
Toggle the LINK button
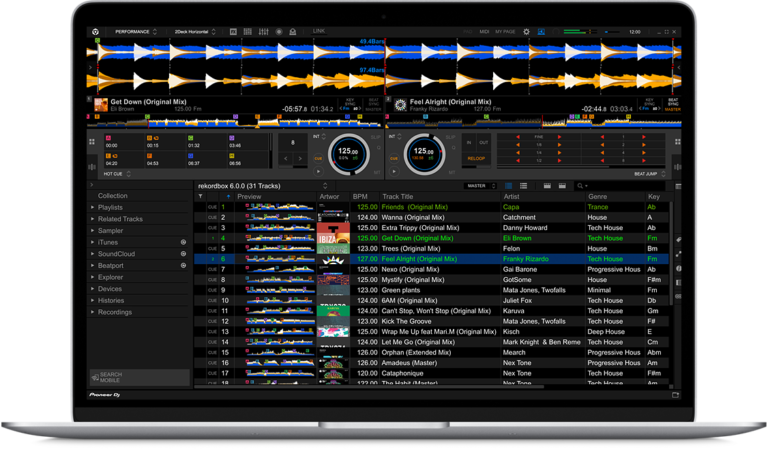click(319, 31)
